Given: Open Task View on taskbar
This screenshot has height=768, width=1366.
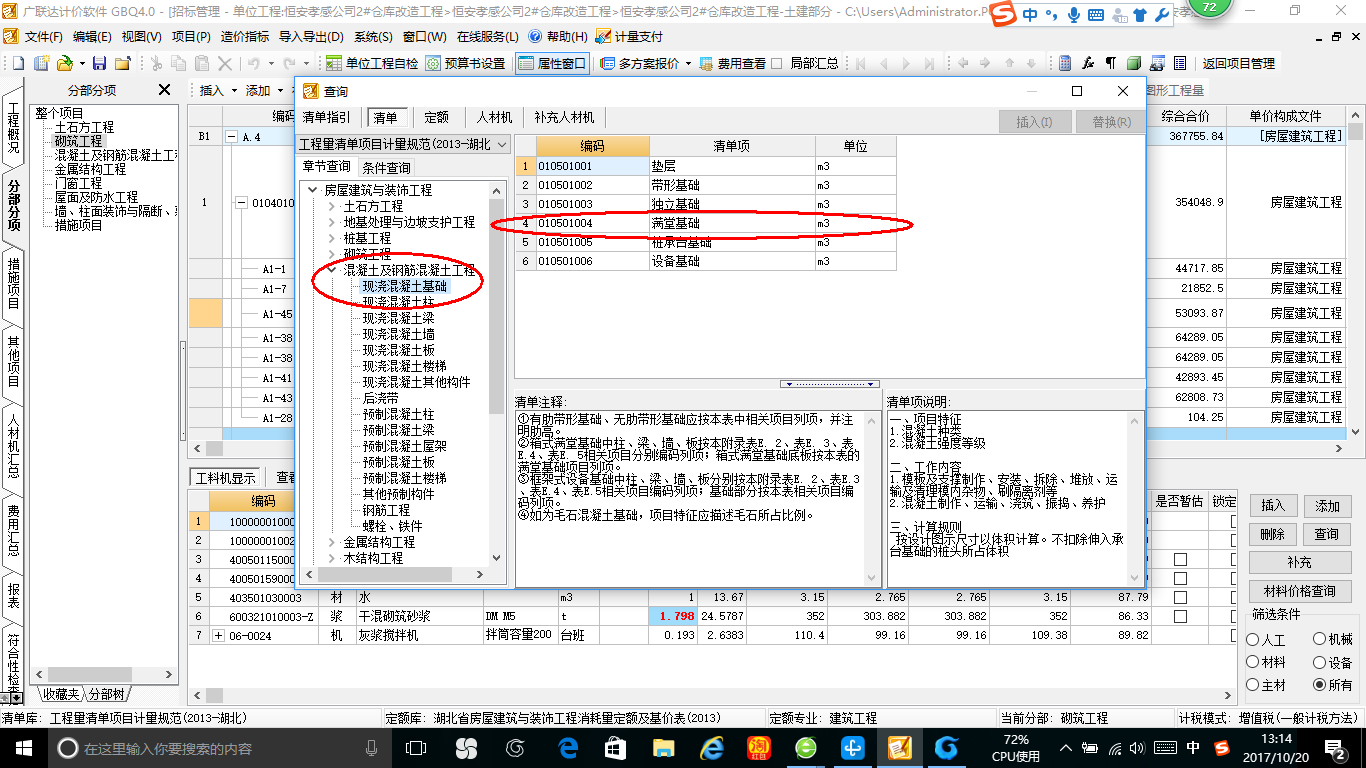Looking at the screenshot, I should tap(415, 747).
